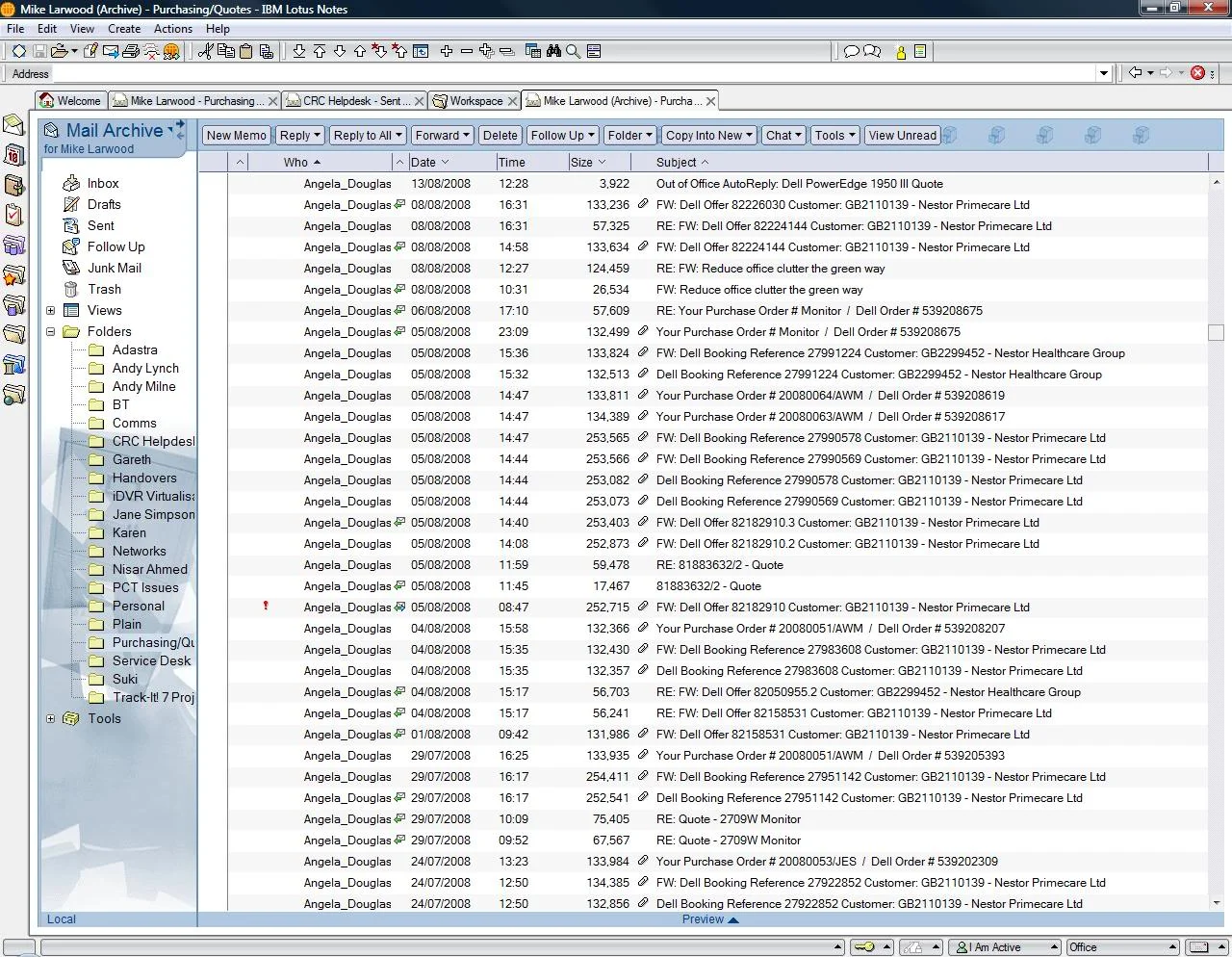Open the Calendar bookmark icon in sidebar
The image size is (1232, 957).
[x=13, y=155]
